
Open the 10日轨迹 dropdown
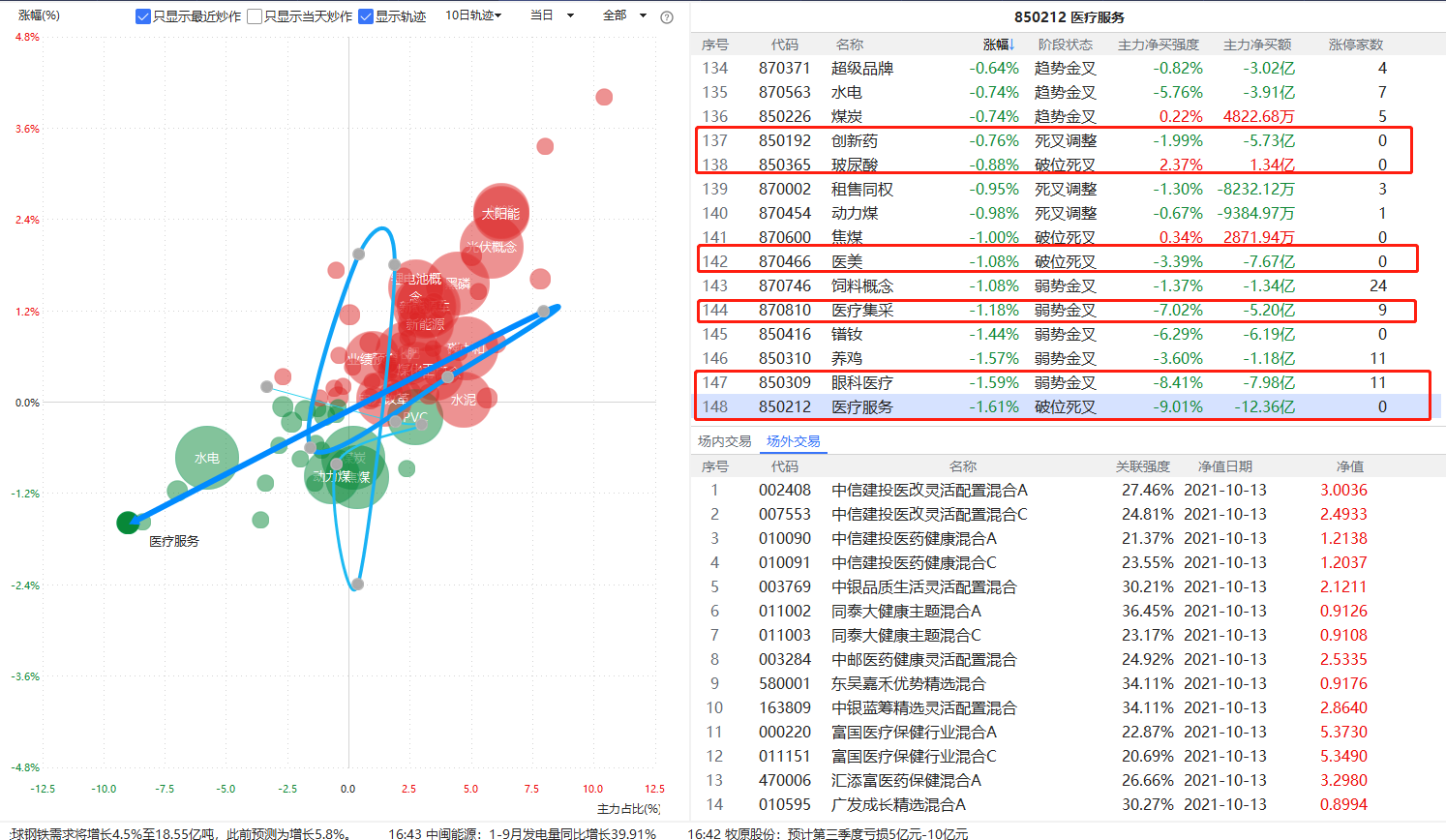click(x=473, y=15)
